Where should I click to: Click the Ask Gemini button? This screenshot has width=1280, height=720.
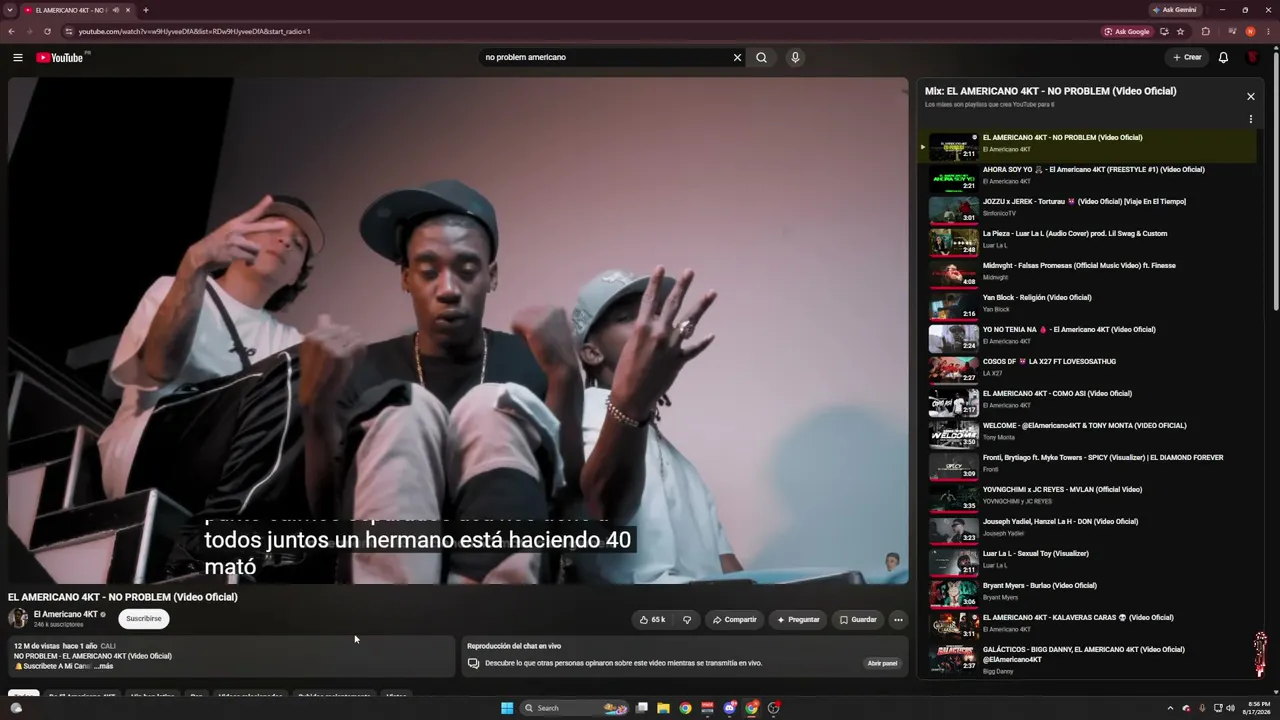tap(1174, 10)
